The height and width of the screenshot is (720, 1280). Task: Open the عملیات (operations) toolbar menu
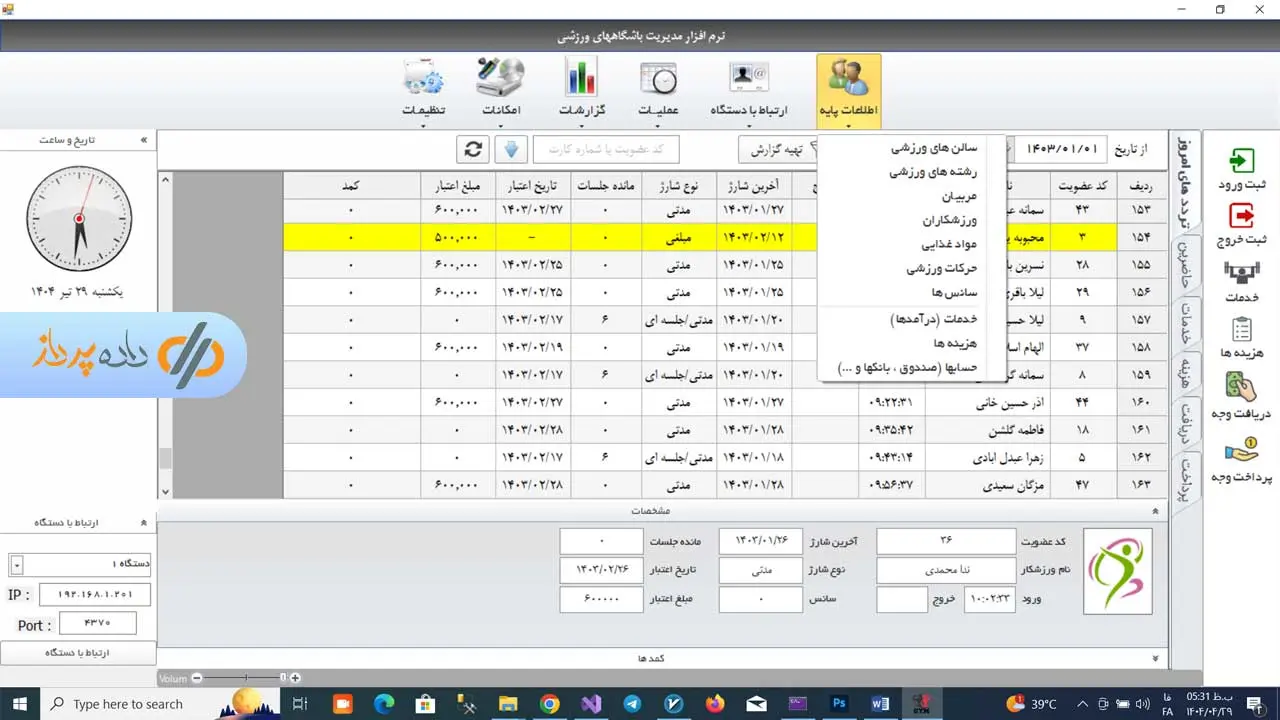[658, 87]
